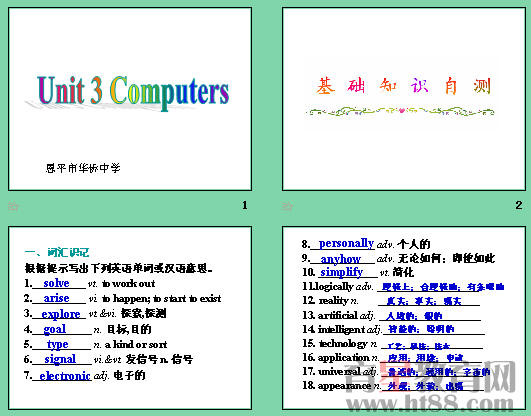This screenshot has height=416, width=531.
Task: Click the decorative floral divider under 基础知识自测
Action: click(x=400, y=111)
